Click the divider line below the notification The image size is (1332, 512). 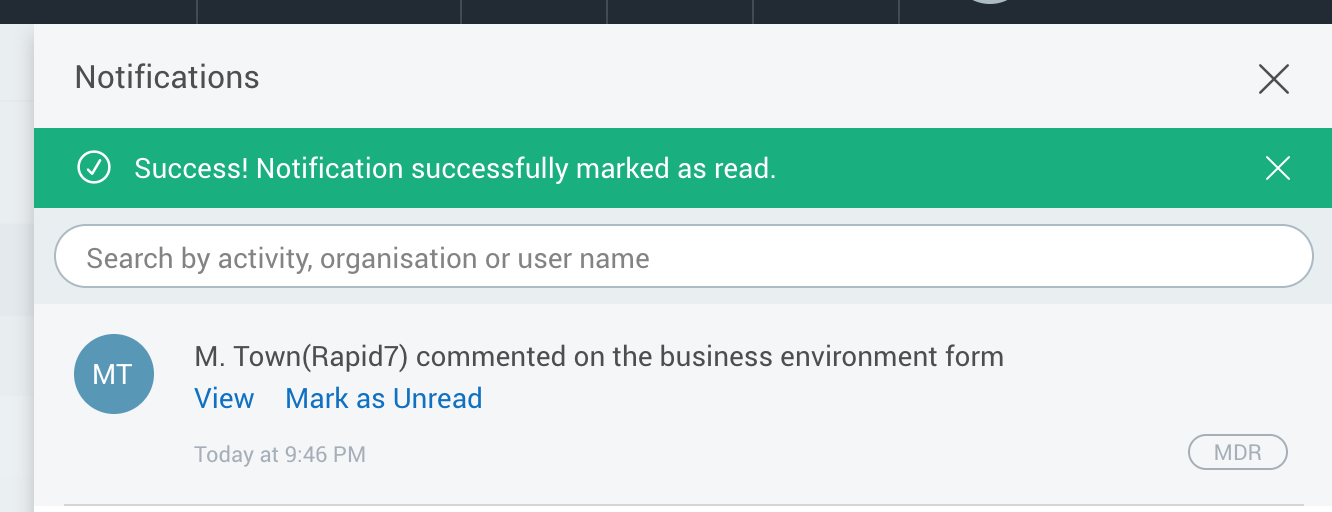684,505
